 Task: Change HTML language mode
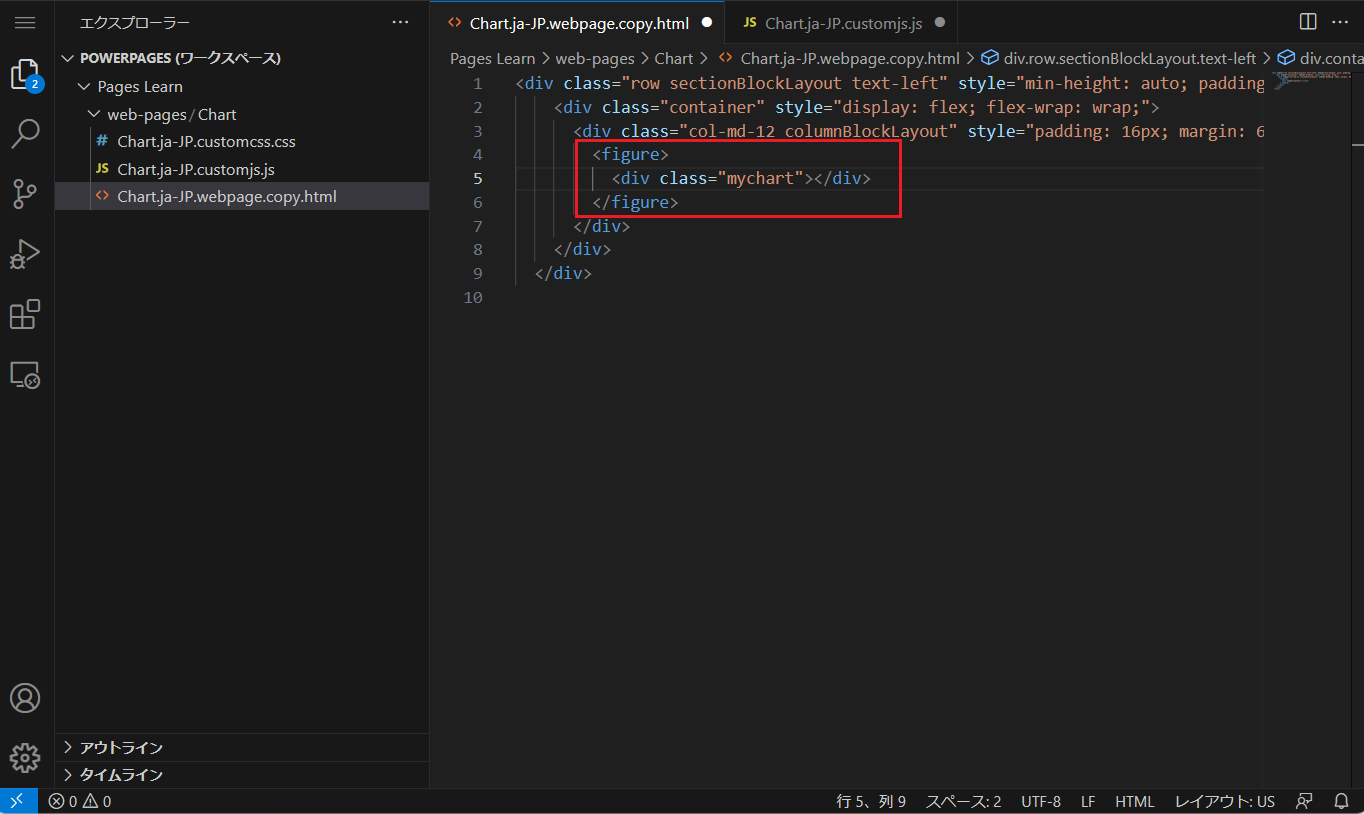point(1134,801)
